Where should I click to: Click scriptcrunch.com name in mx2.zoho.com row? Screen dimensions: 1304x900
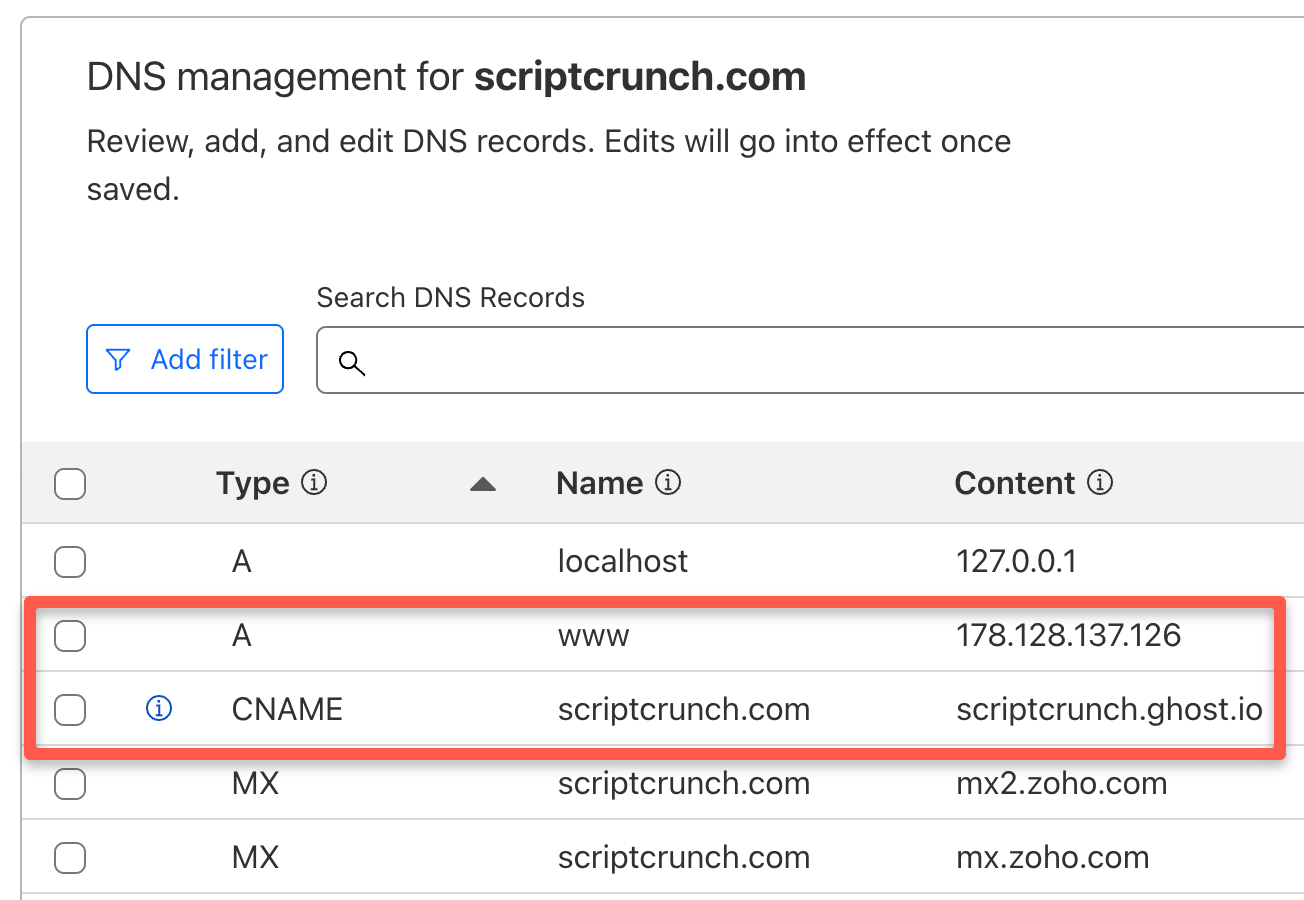click(x=684, y=784)
